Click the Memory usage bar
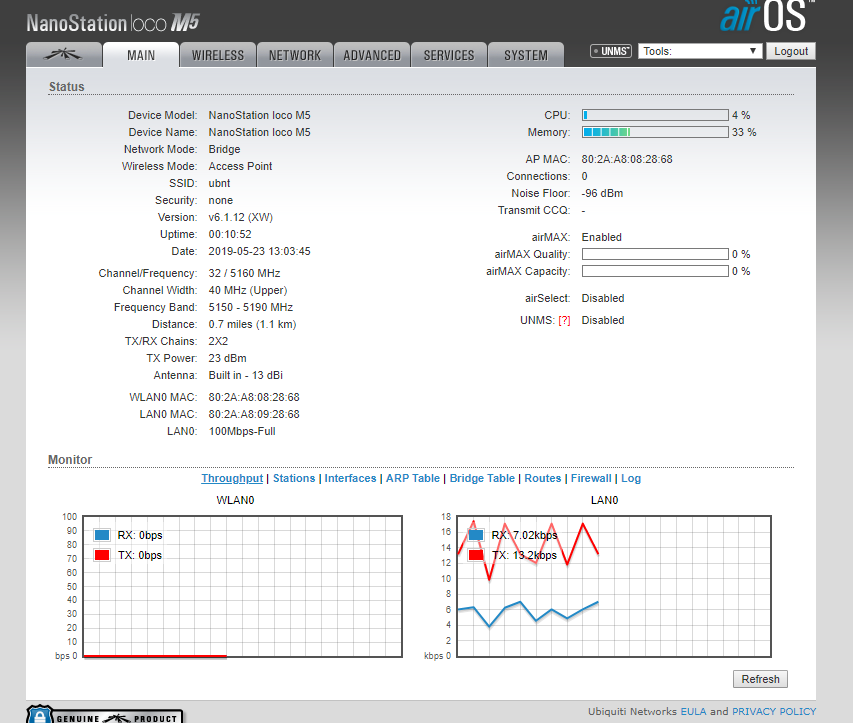 pos(655,132)
